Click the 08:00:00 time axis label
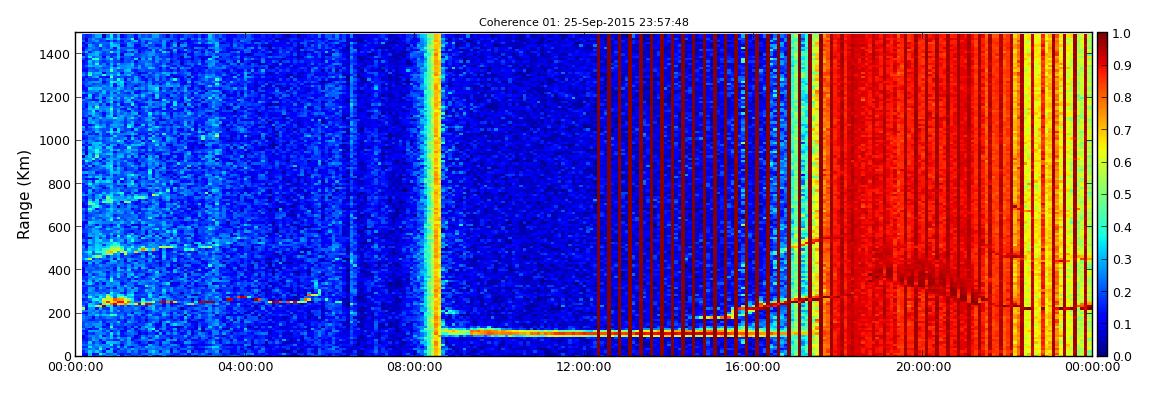Image resolution: width=1150 pixels, height=407 pixels. (415, 367)
